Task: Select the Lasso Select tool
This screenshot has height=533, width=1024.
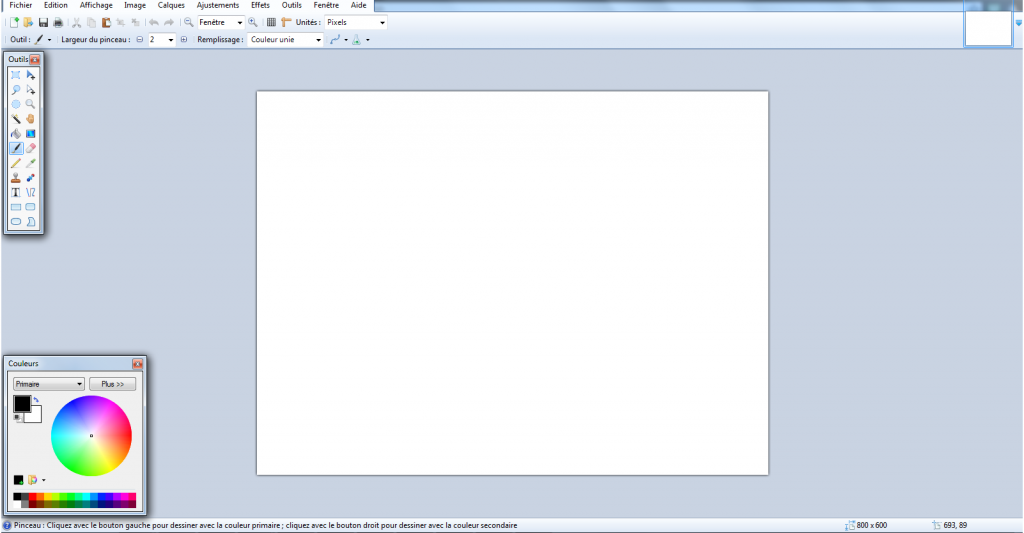Action: [16, 89]
